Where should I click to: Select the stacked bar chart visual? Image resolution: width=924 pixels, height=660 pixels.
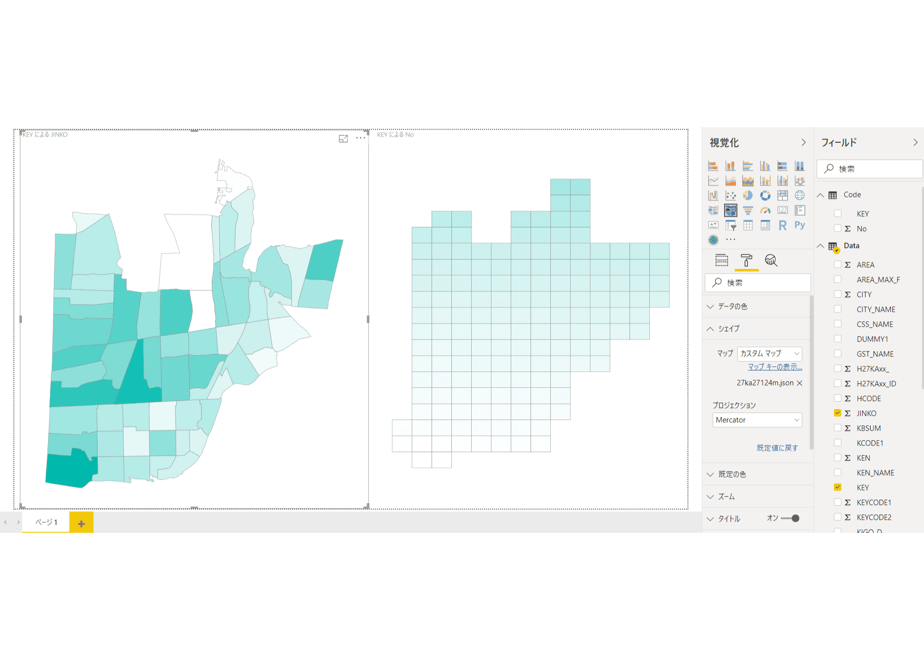(713, 166)
